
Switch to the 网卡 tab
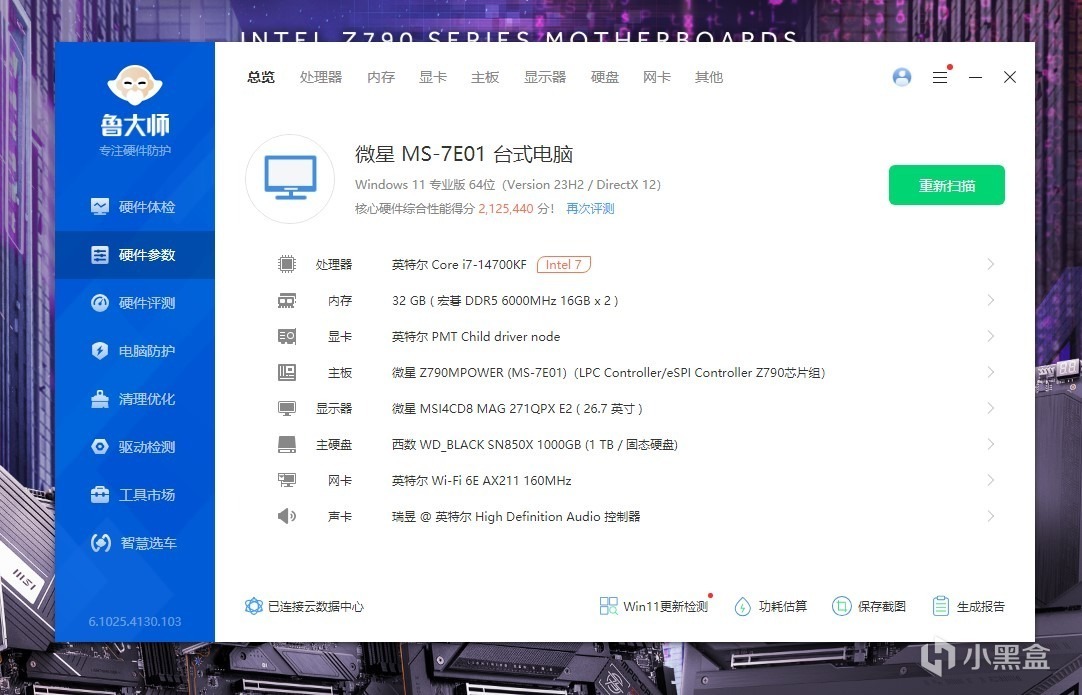click(656, 77)
